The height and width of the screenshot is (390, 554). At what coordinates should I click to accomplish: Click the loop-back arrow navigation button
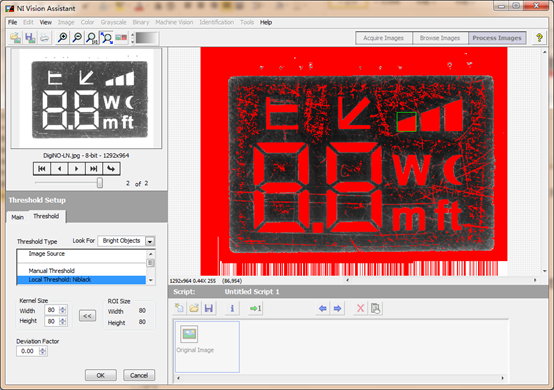pyautogui.click(x=111, y=169)
